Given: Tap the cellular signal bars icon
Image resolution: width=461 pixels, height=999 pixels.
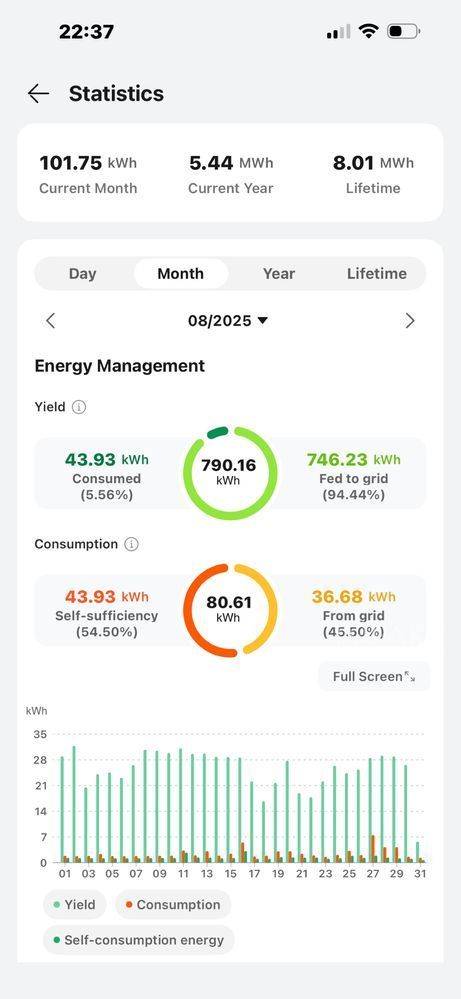Looking at the screenshot, I should point(339,31).
